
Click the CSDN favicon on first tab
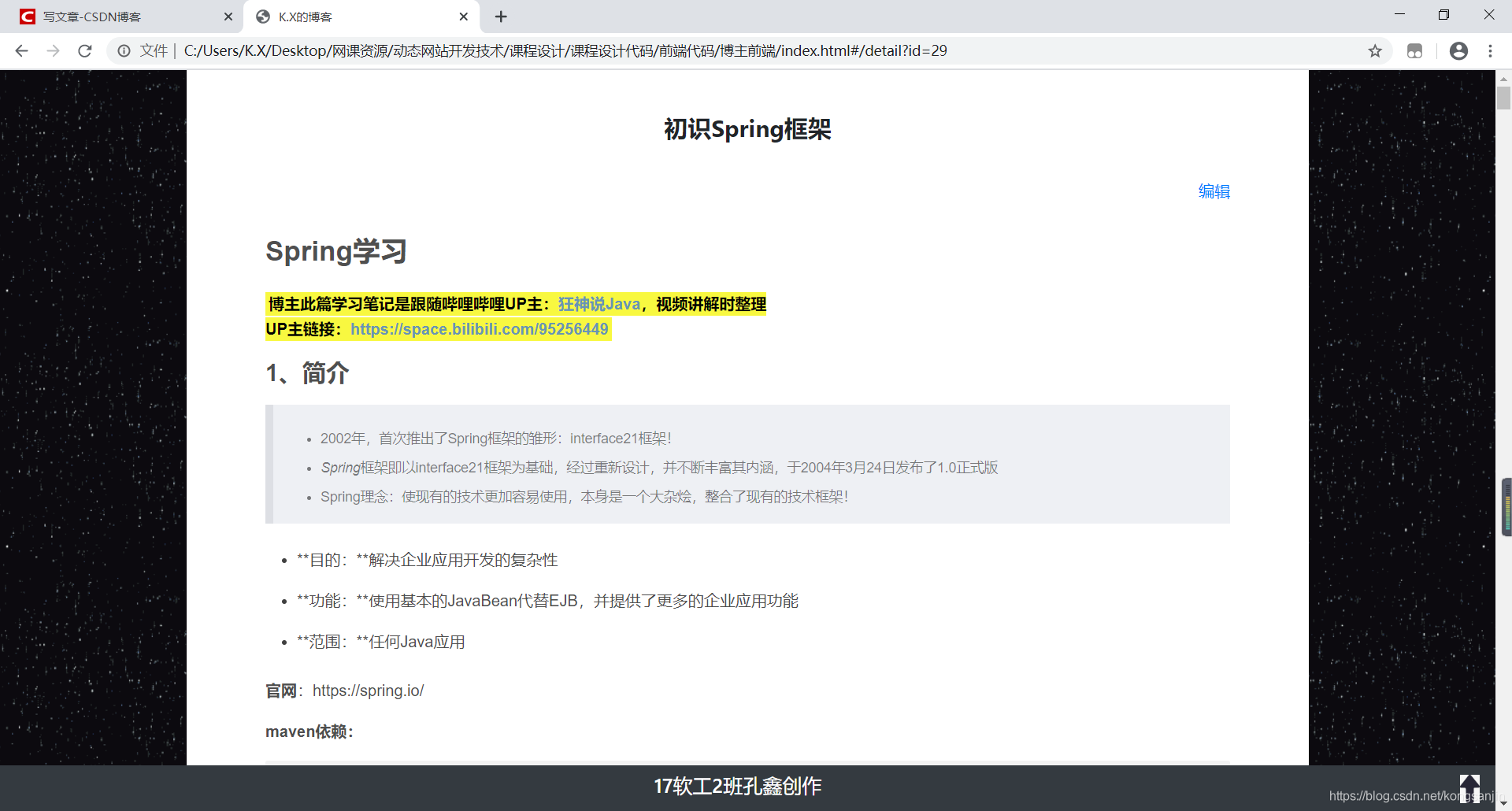28,17
